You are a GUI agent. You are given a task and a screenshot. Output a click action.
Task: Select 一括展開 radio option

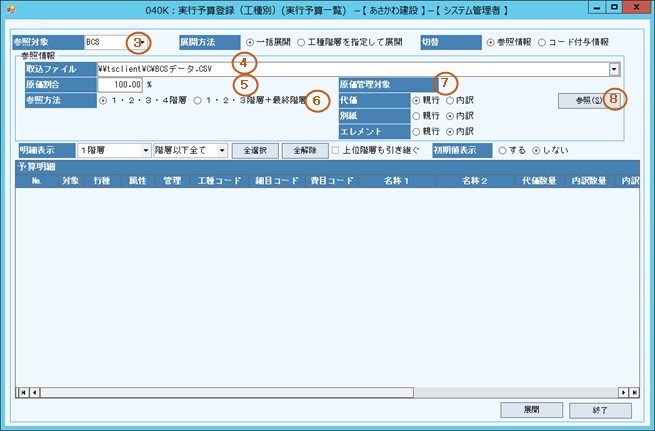[250, 44]
